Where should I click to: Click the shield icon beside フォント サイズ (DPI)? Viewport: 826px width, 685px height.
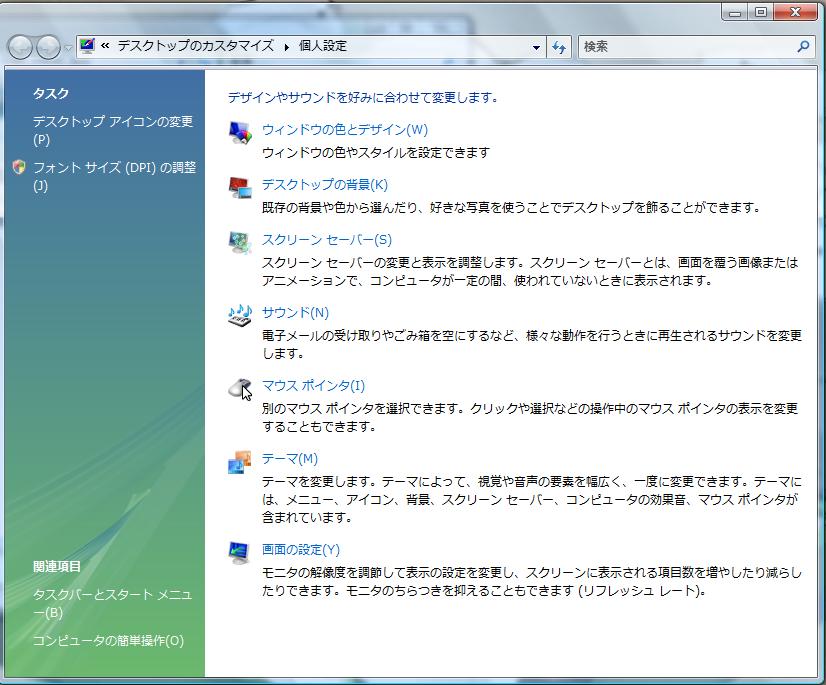pos(19,168)
